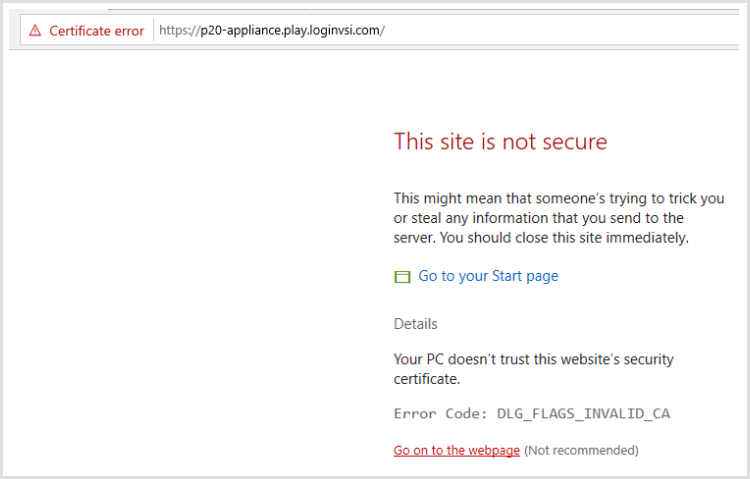Click 'Your PC doesn't trust this website's' line

[533, 359]
